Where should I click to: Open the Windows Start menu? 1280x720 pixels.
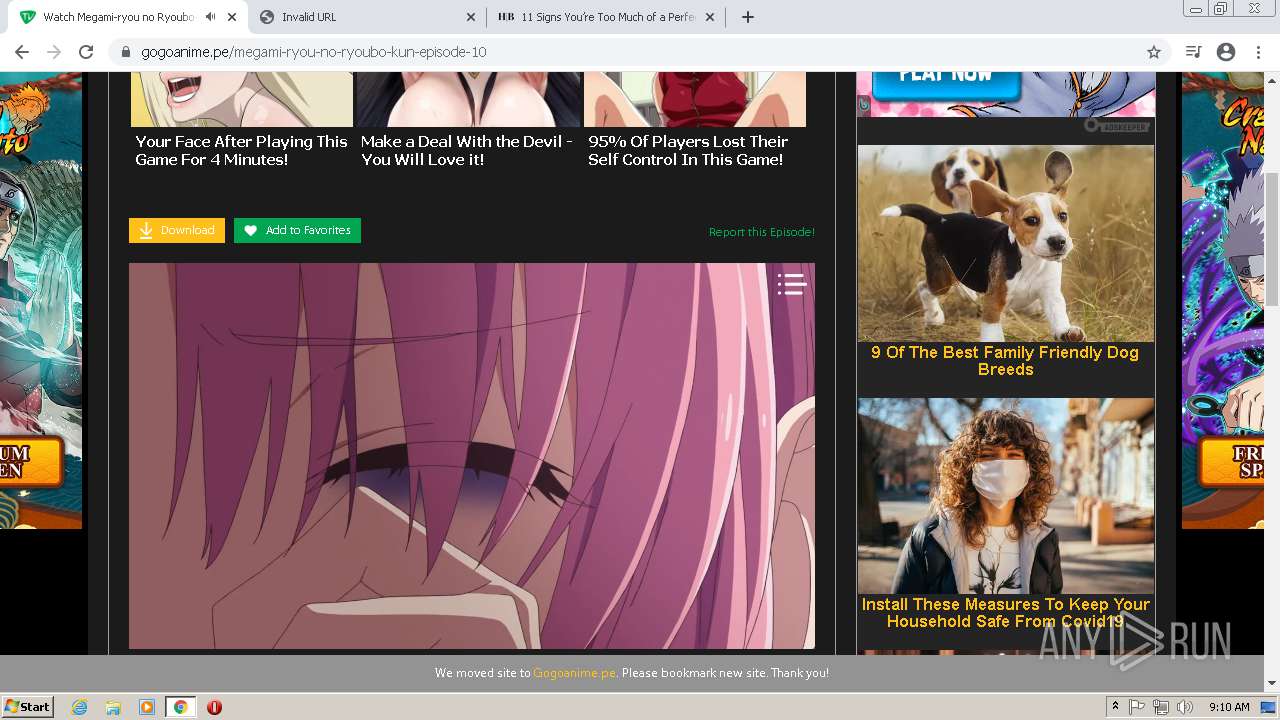click(28, 707)
